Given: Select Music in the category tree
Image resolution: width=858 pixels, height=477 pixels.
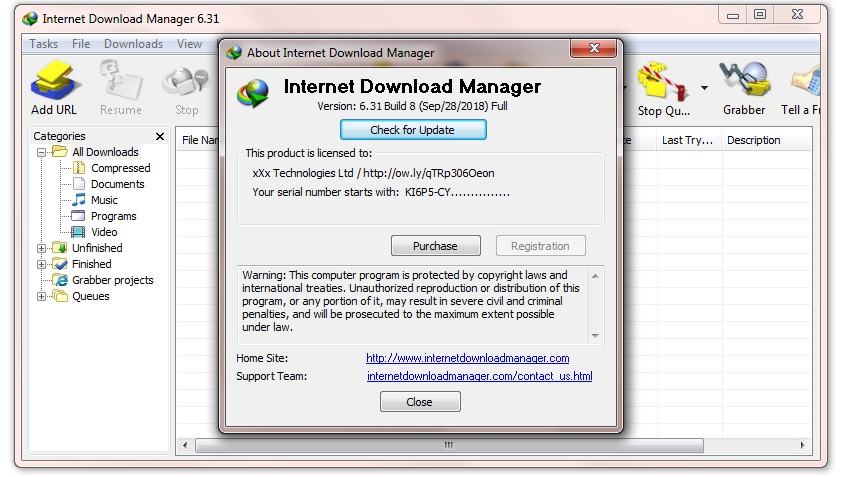Looking at the screenshot, I should click(104, 200).
